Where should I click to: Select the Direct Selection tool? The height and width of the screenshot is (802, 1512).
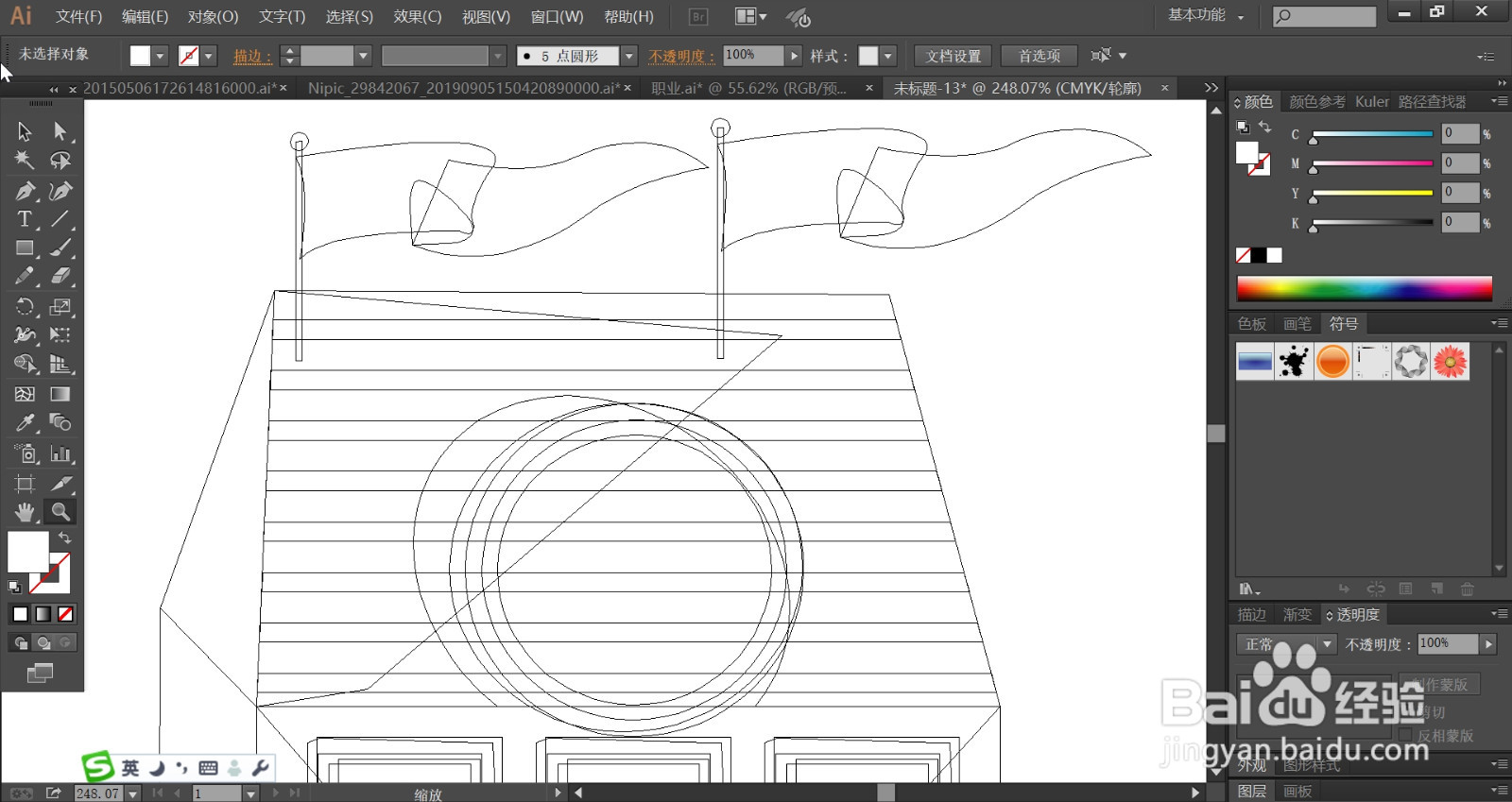[x=60, y=131]
